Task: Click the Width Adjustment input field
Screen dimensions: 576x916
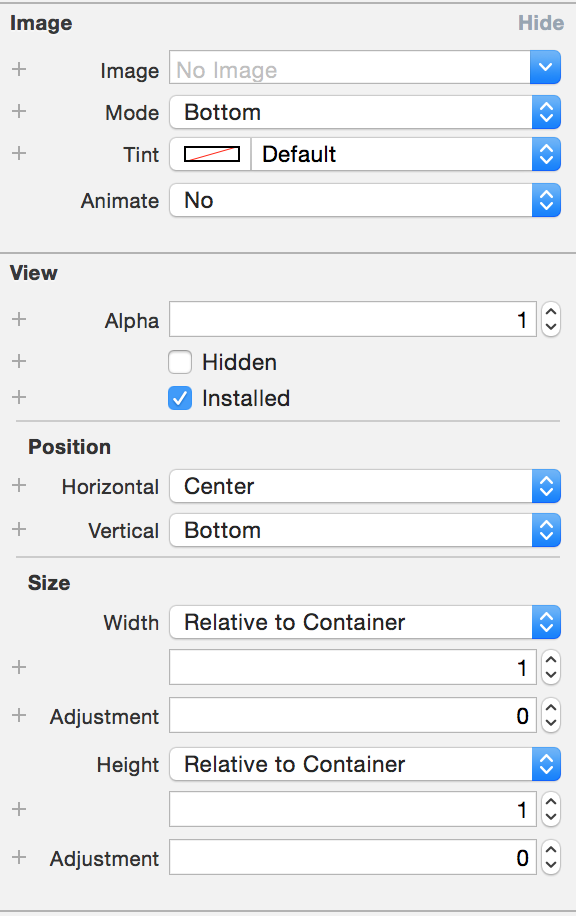Action: pyautogui.click(x=353, y=715)
